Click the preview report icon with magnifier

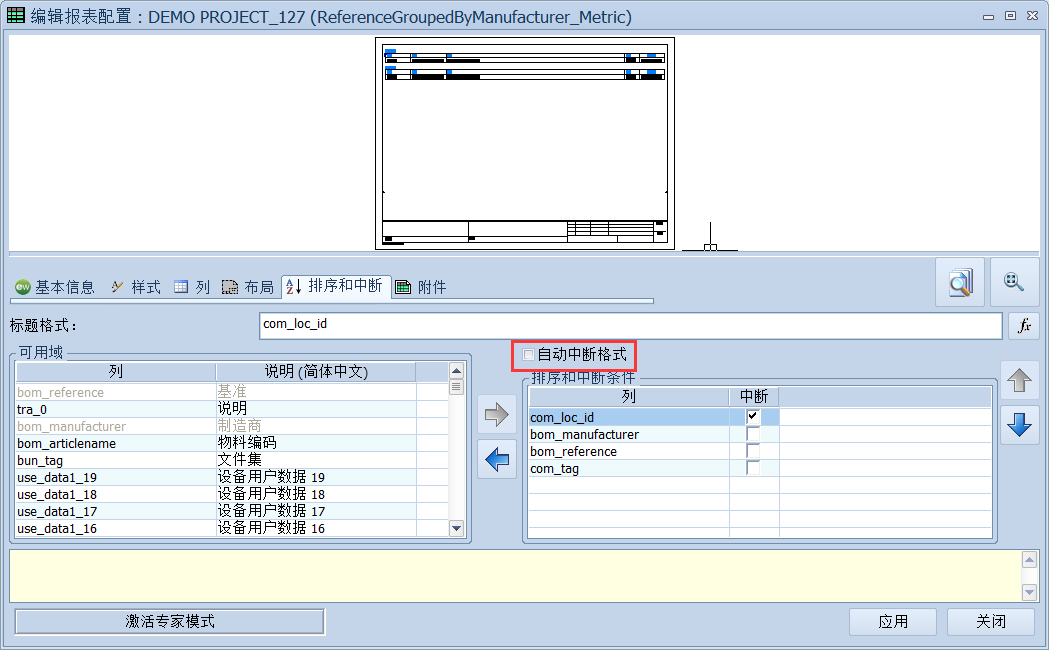[x=960, y=282]
